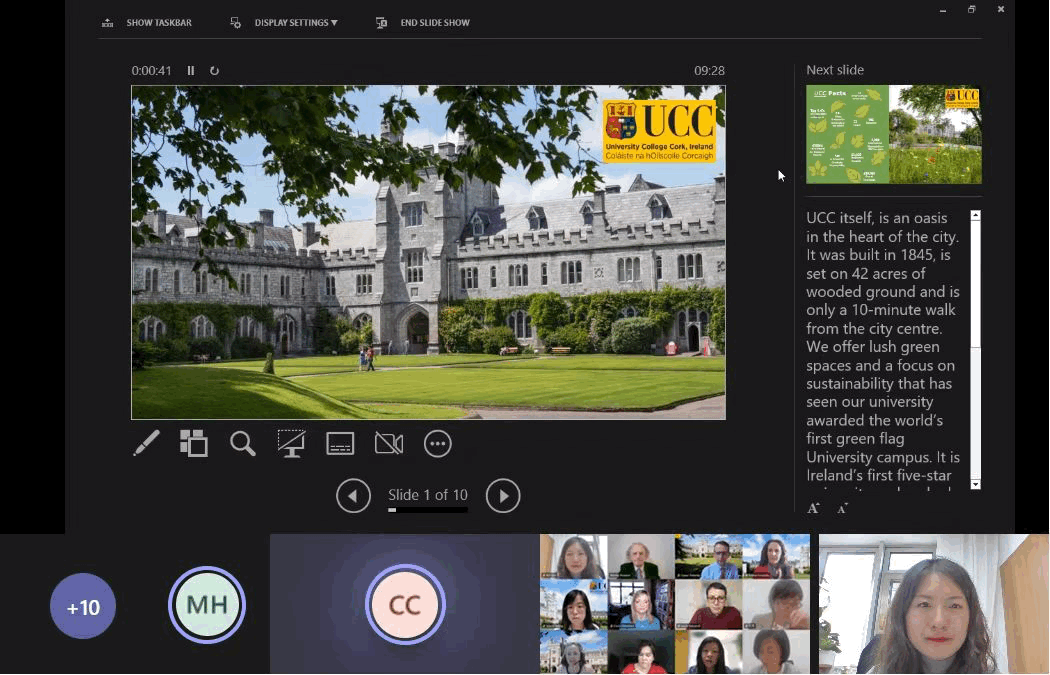Viewport: 1050px width, 675px height.
Task: Pause the presentation timer
Action: tap(191, 71)
